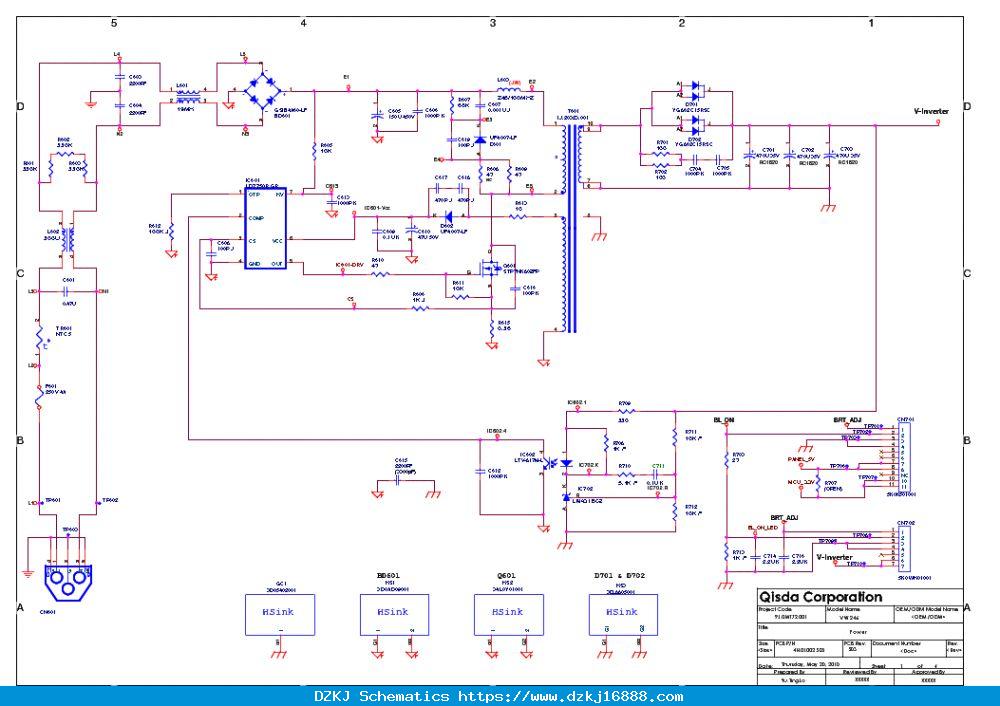Viewport: 1000px width, 706px height.
Task: Select the OTP pin label inside IC601
Action: [254, 194]
